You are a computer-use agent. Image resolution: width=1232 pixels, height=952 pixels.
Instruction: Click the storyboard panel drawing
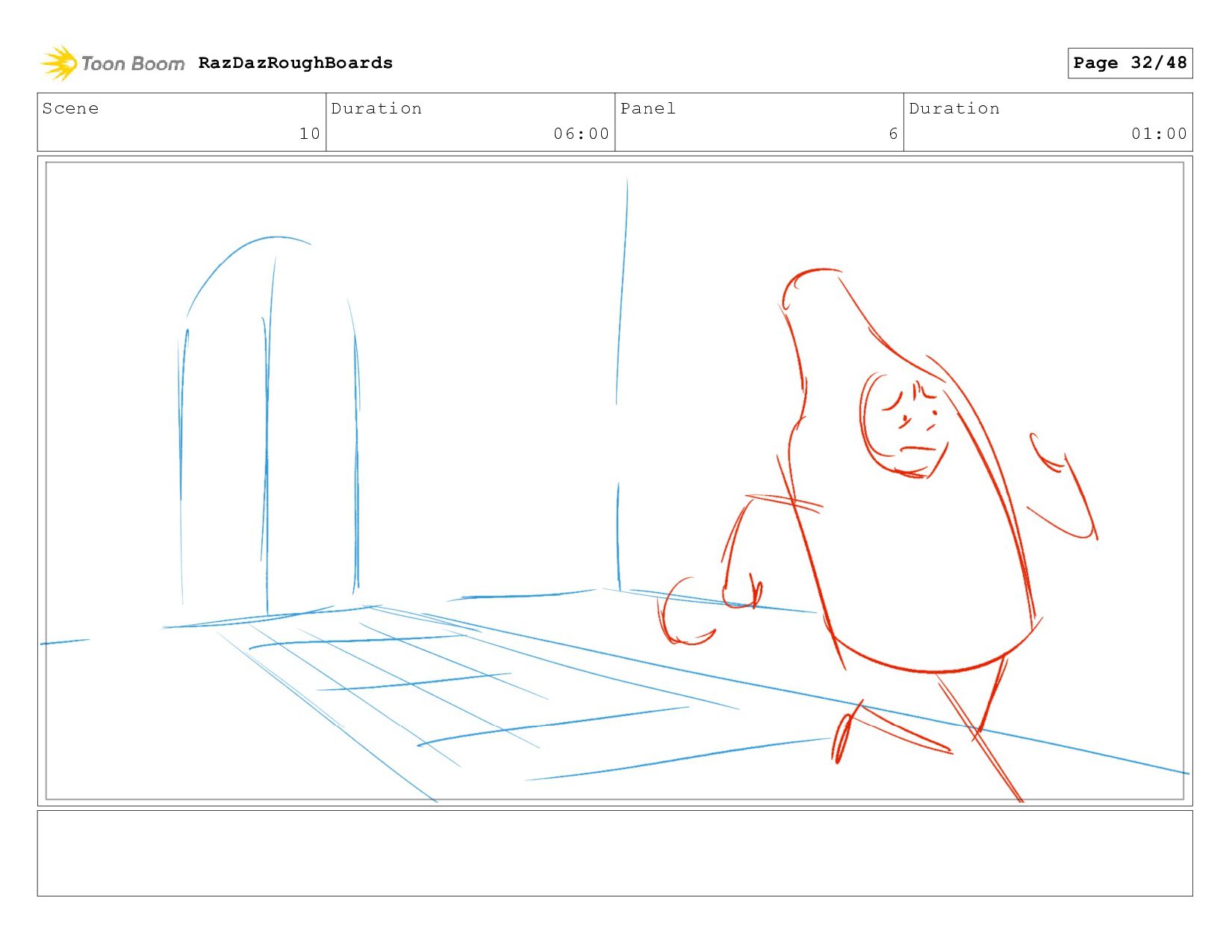(615, 481)
